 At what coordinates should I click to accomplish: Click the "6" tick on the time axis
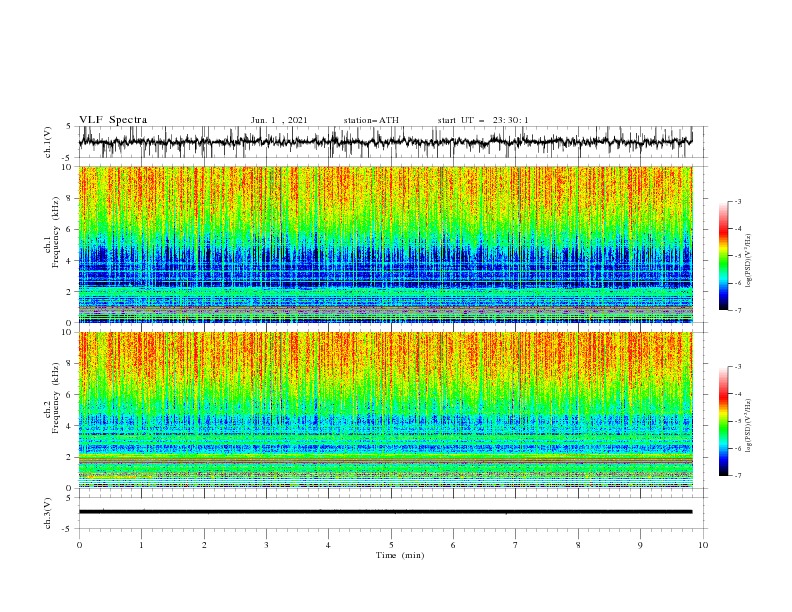pyautogui.click(x=453, y=545)
